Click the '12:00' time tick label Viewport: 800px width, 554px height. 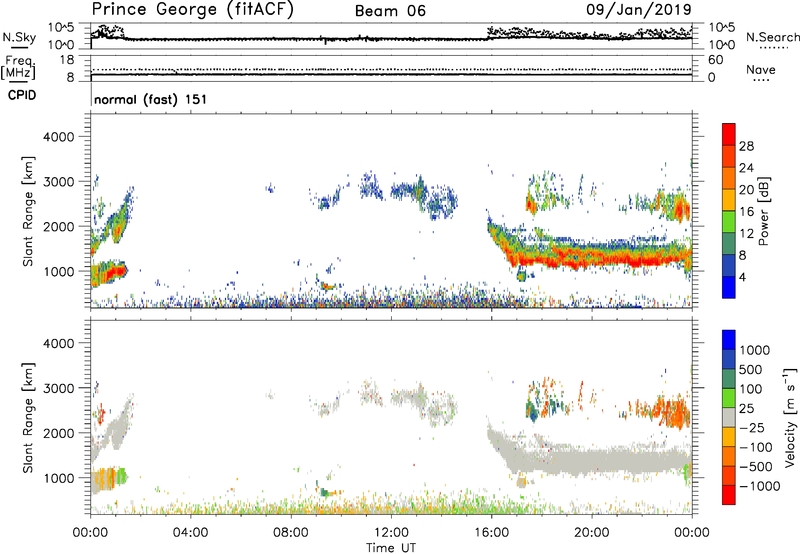391,533
